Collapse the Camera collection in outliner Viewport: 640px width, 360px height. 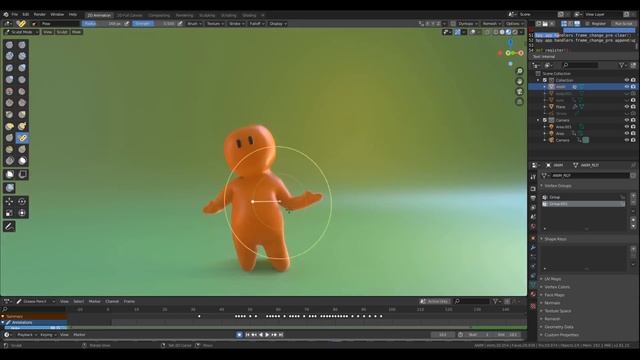pyautogui.click(x=538, y=120)
